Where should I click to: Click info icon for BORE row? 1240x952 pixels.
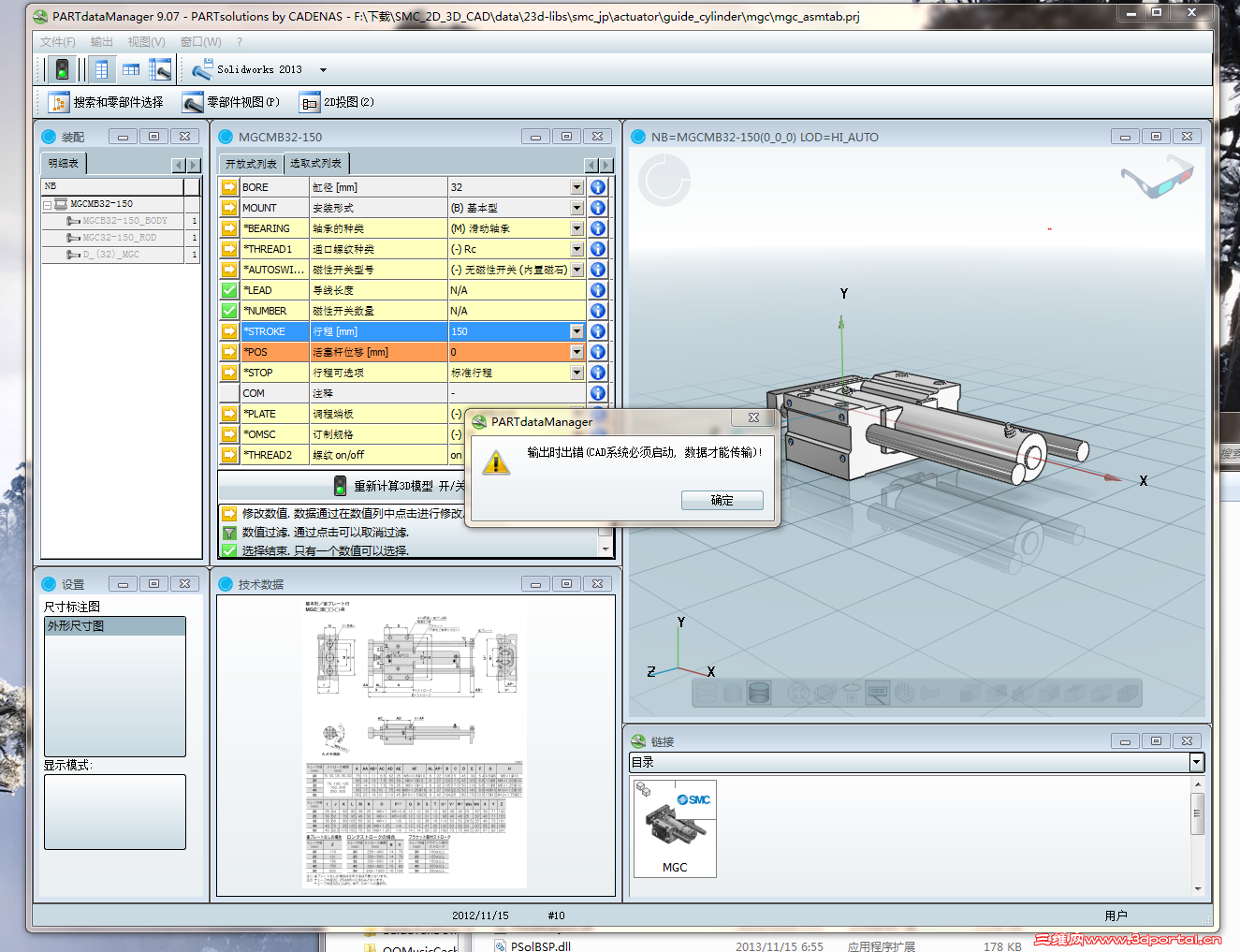tap(598, 187)
